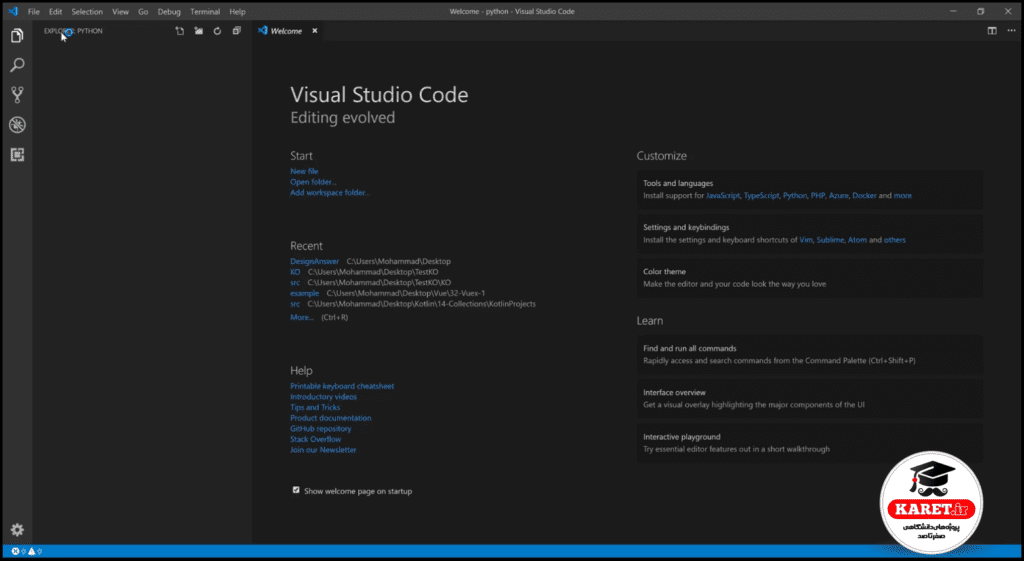The height and width of the screenshot is (561, 1024).
Task: Open Tips and Tricks link
Action: click(315, 407)
